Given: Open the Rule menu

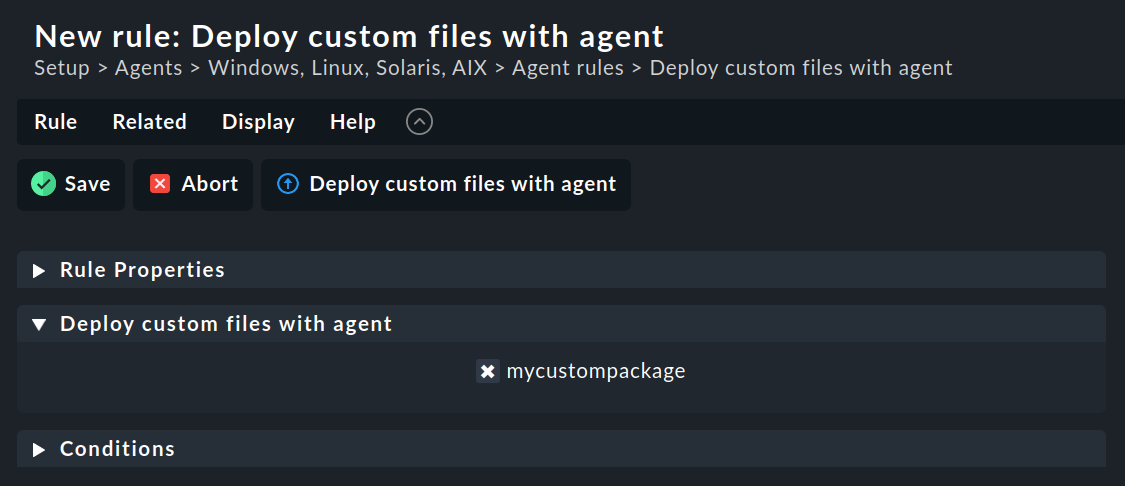Looking at the screenshot, I should click(x=55, y=122).
